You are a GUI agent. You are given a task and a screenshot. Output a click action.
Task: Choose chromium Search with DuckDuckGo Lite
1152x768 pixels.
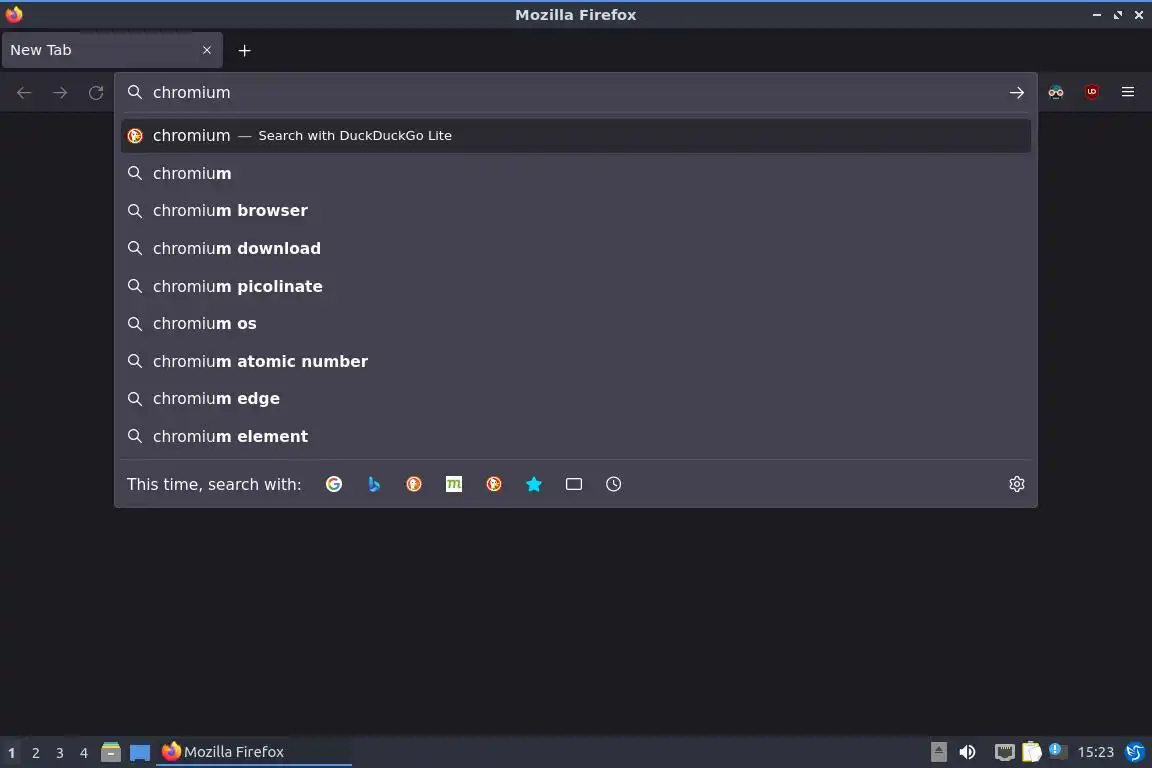(576, 136)
